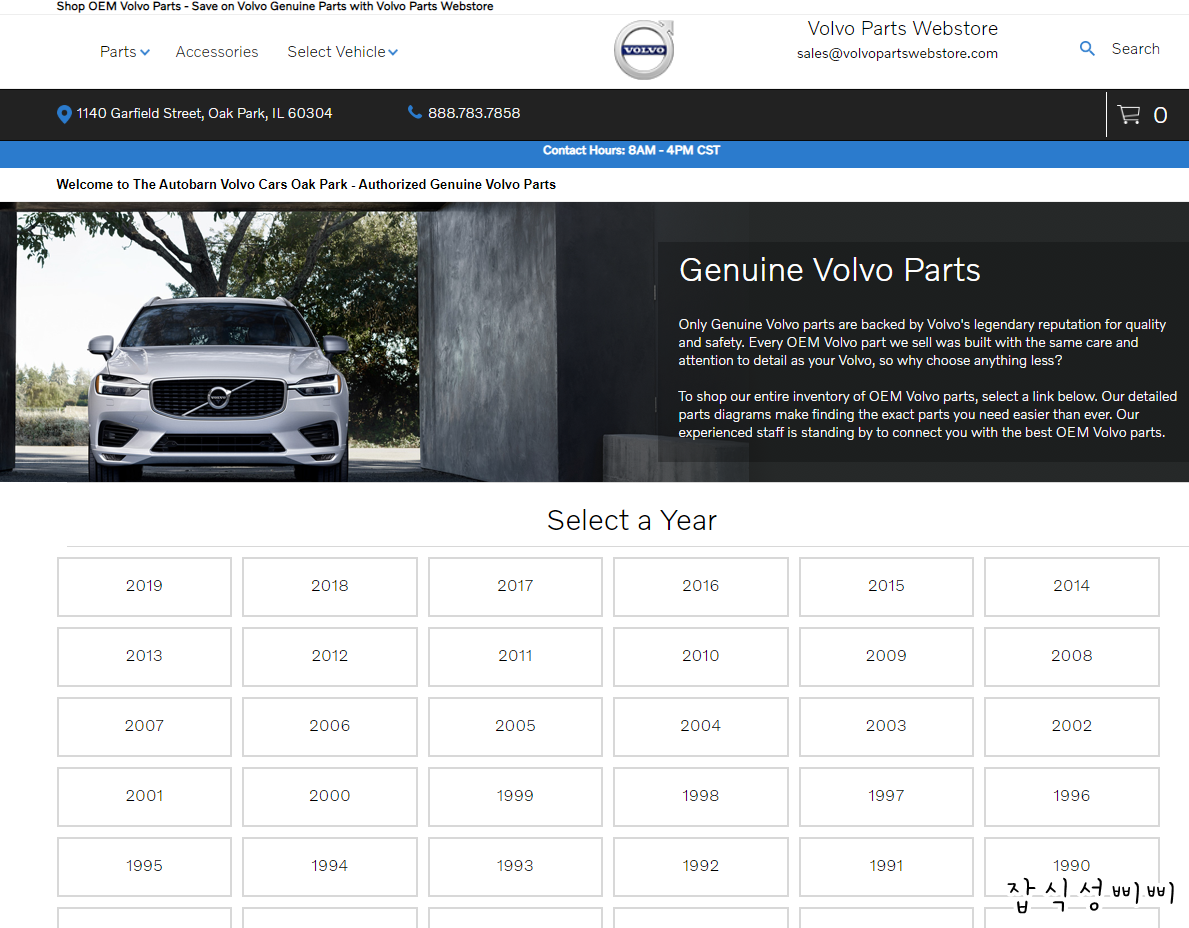Viewport: 1189px width, 928px height.
Task: Click the cart item count 0
Action: point(1160,115)
